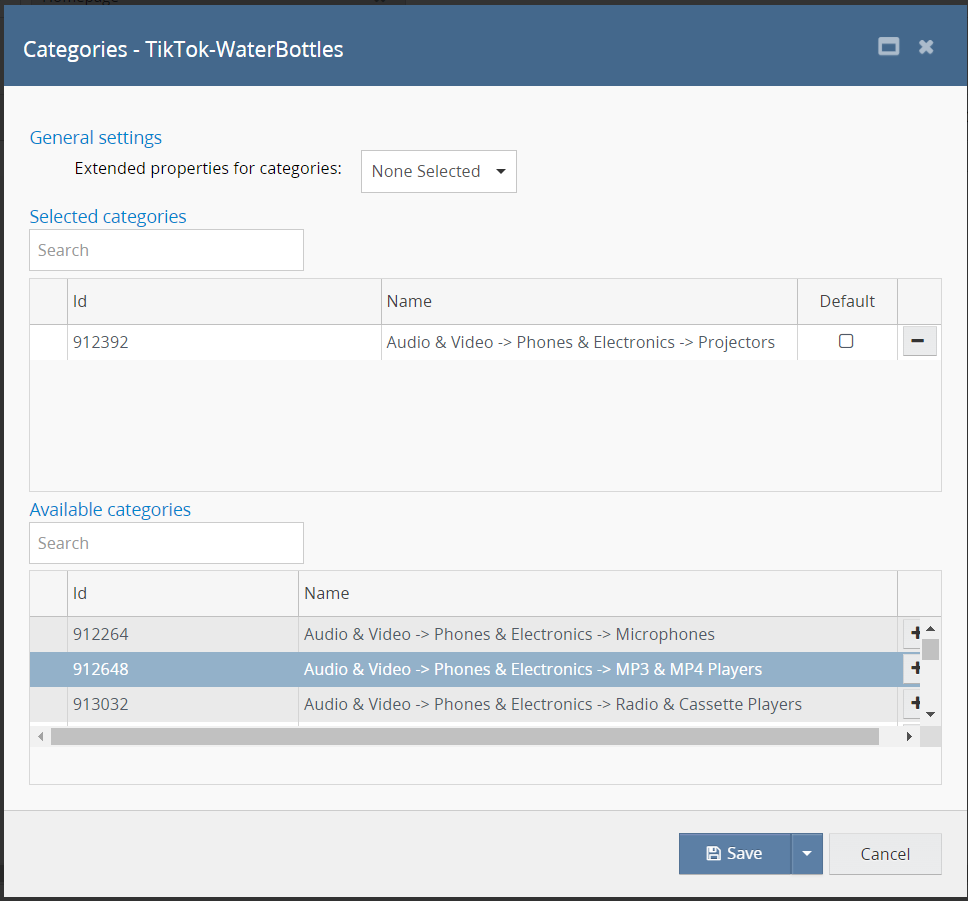Close the Categories dialog with X
This screenshot has width=968, height=901.
(x=926, y=47)
